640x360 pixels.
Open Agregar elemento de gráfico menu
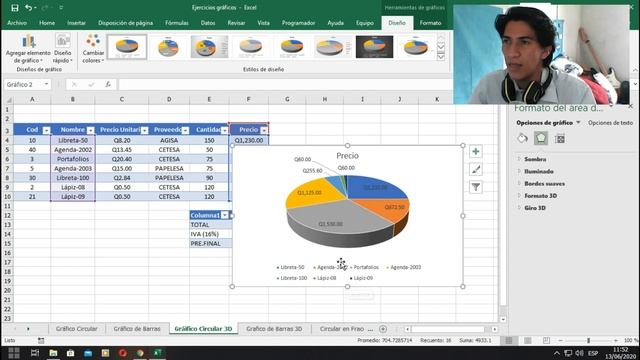click(28, 49)
